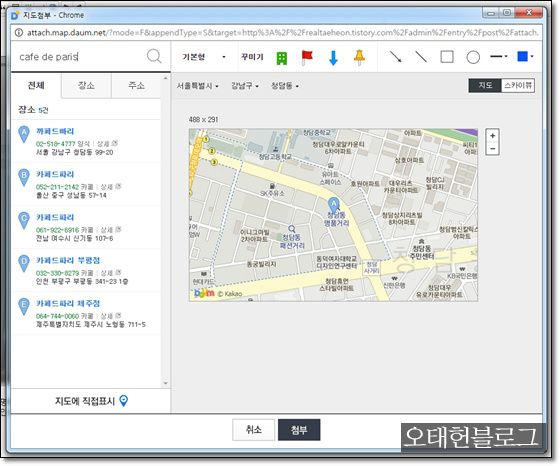560x466 pixels.
Task: Select the red flag marker icon
Action: [x=307, y=57]
